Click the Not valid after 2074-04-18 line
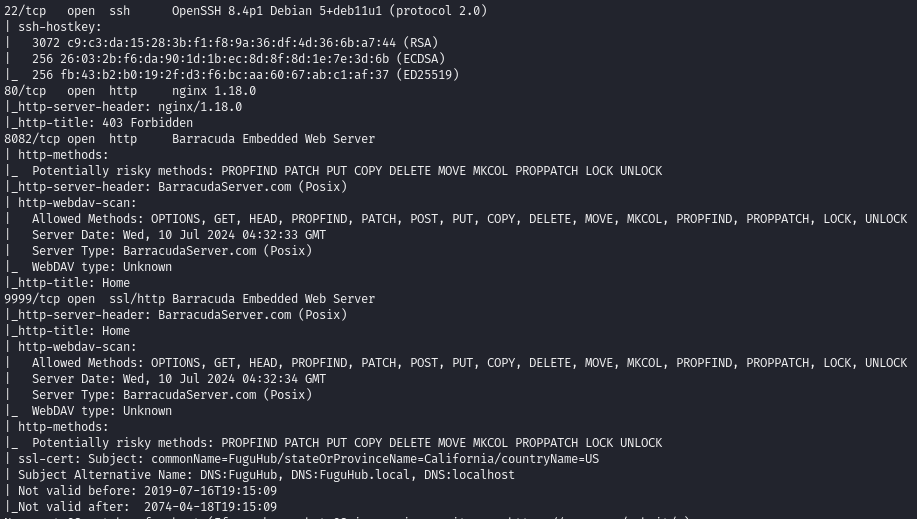This screenshot has width=917, height=519. tap(143, 507)
